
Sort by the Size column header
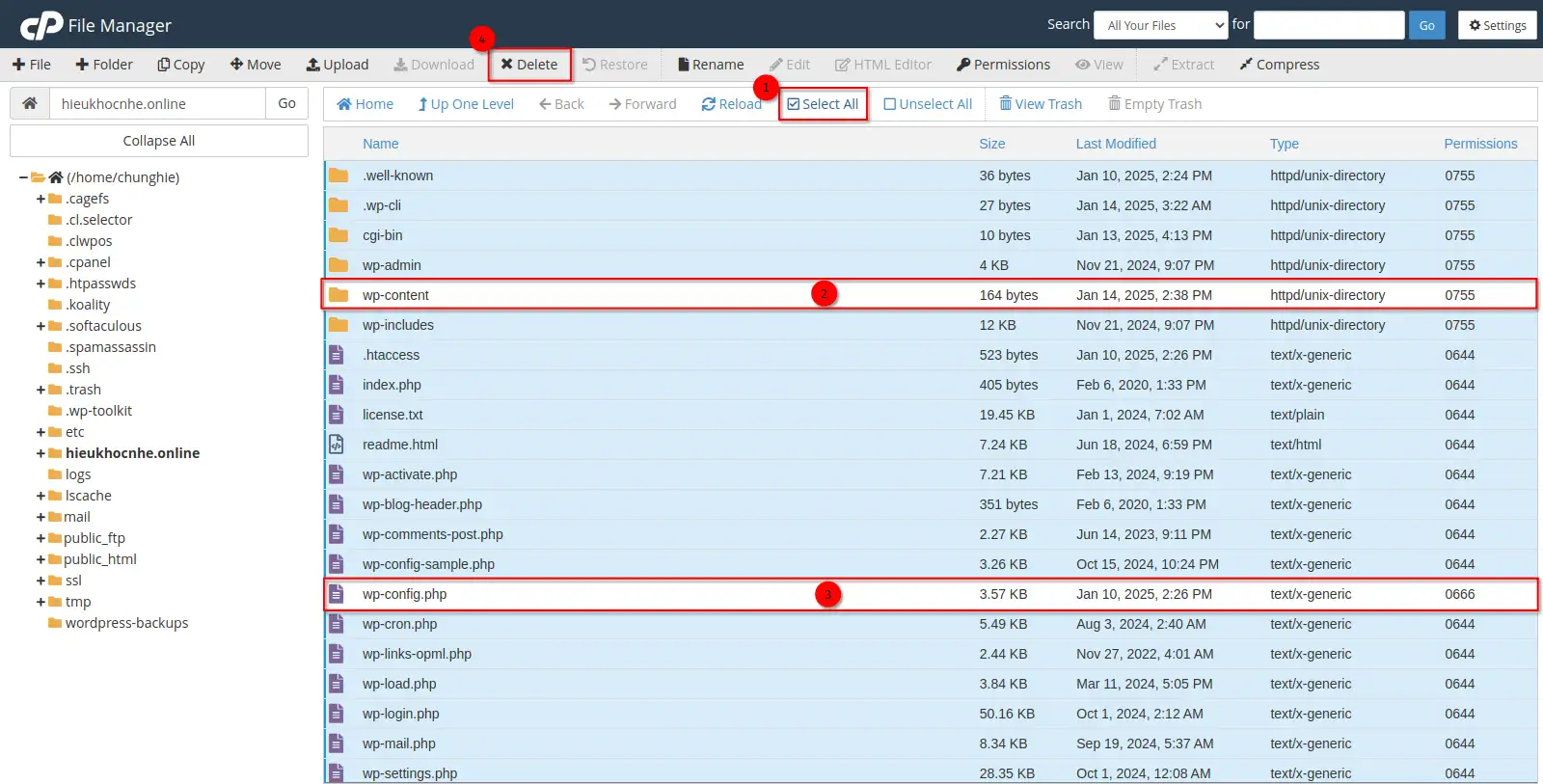pyautogui.click(x=991, y=144)
